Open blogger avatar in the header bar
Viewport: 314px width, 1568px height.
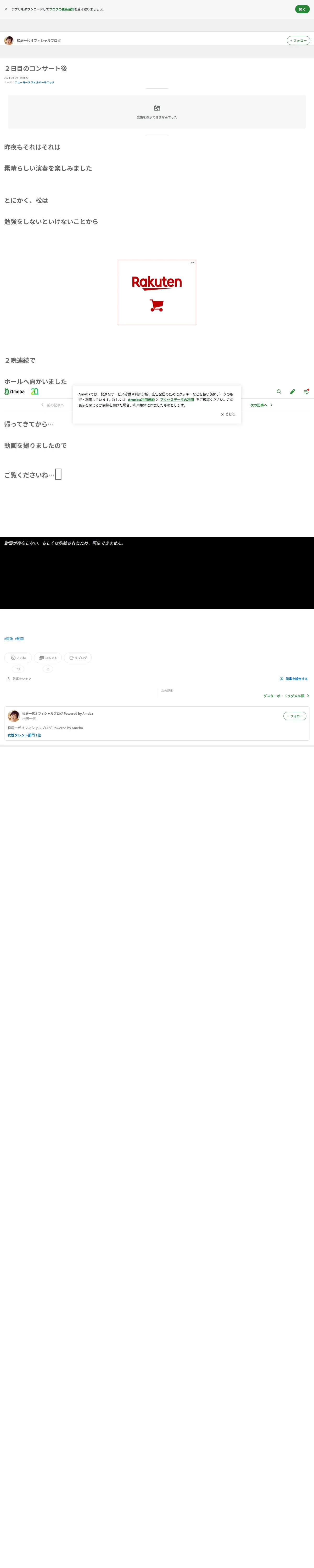pyautogui.click(x=9, y=40)
